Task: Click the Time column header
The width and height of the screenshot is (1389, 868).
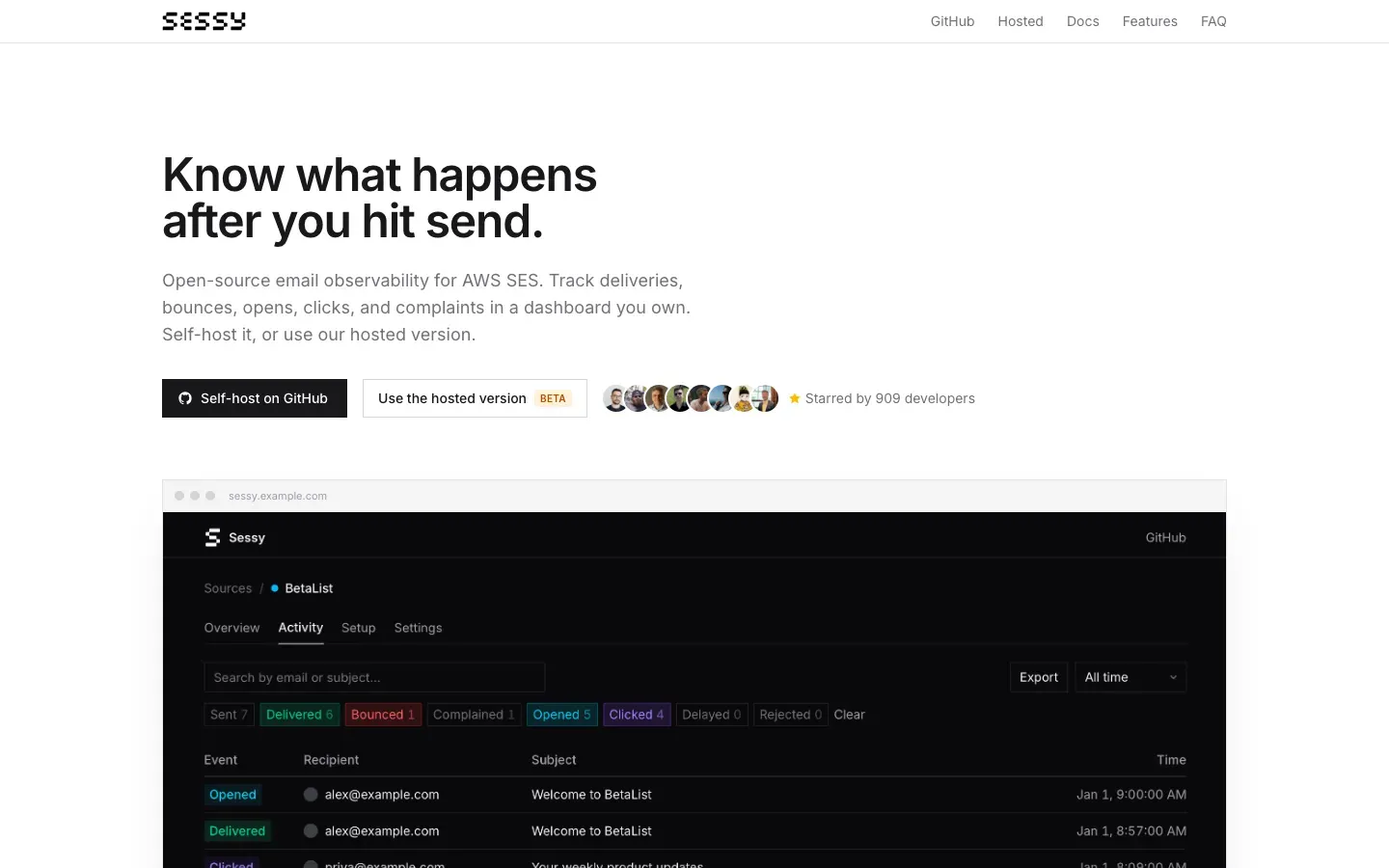Action: [1171, 760]
